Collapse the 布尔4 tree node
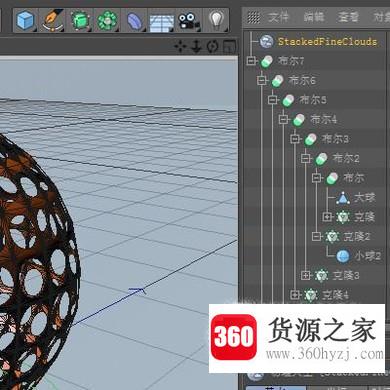 (284, 119)
